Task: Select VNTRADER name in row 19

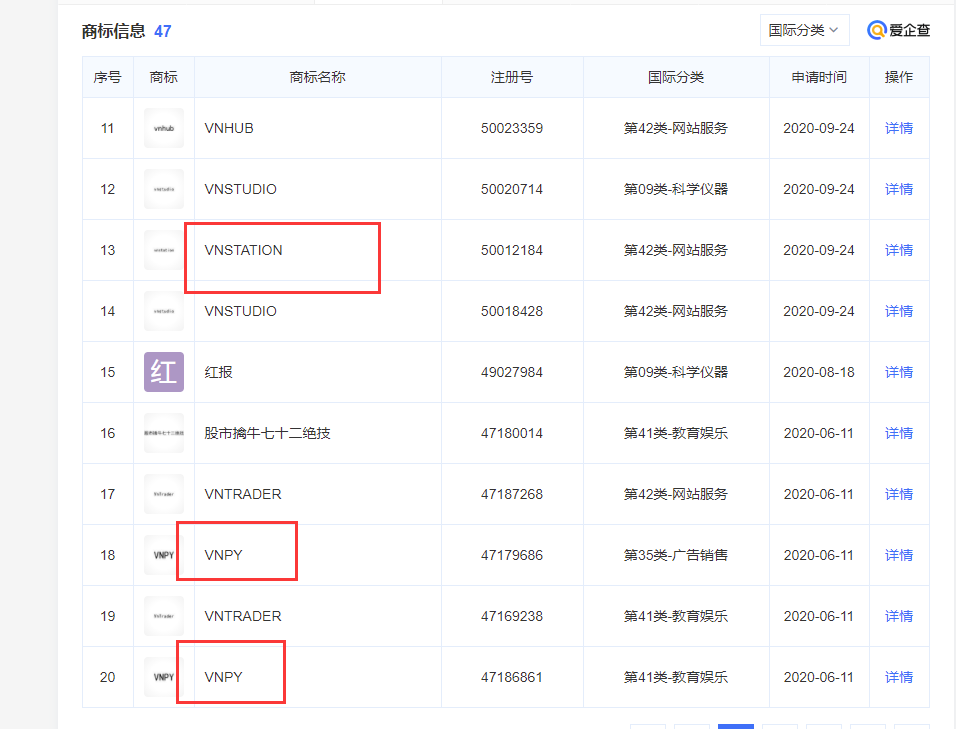Action: (x=243, y=616)
